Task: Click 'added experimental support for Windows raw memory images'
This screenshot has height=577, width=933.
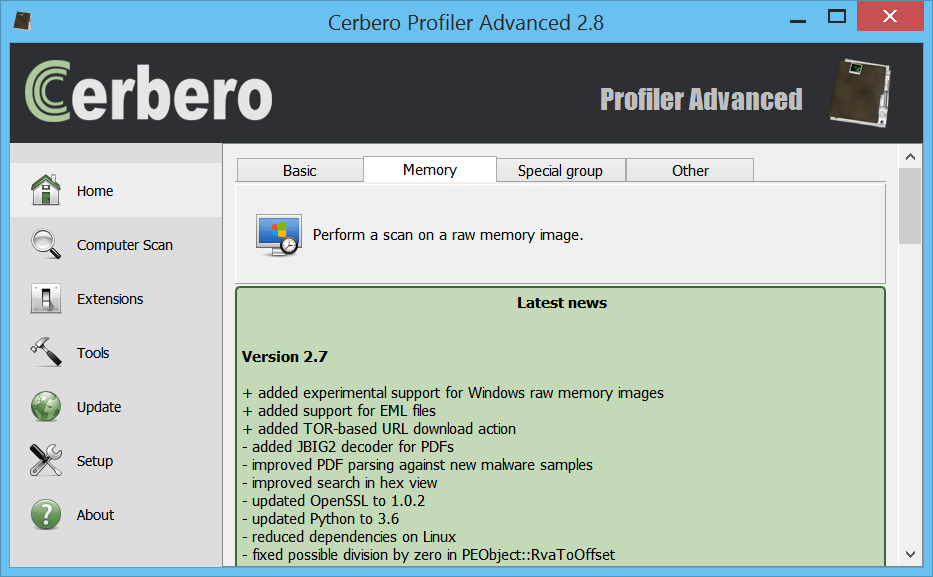Action: [x=453, y=393]
